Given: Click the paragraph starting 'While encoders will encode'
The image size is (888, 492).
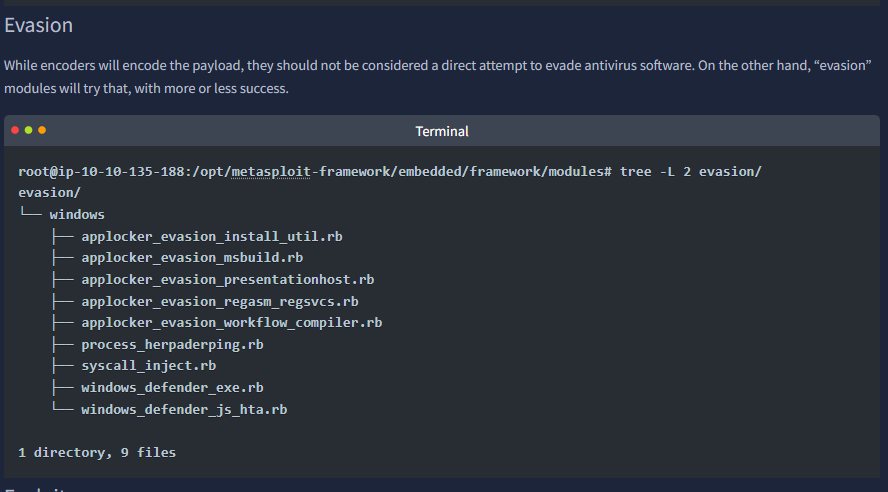Looking at the screenshot, I should [437, 77].
